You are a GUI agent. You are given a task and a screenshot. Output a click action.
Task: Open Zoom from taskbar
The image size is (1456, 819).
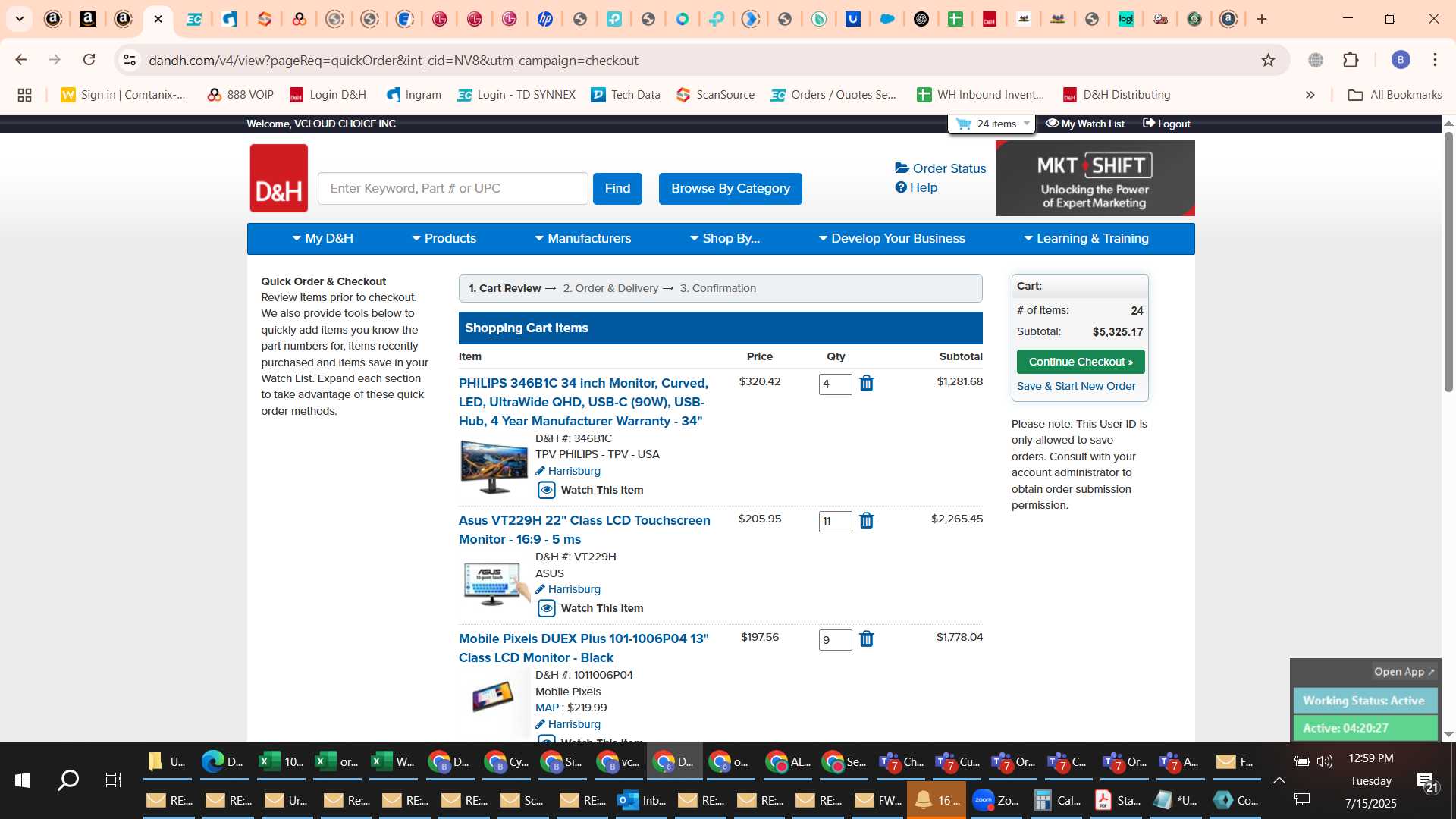[996, 800]
